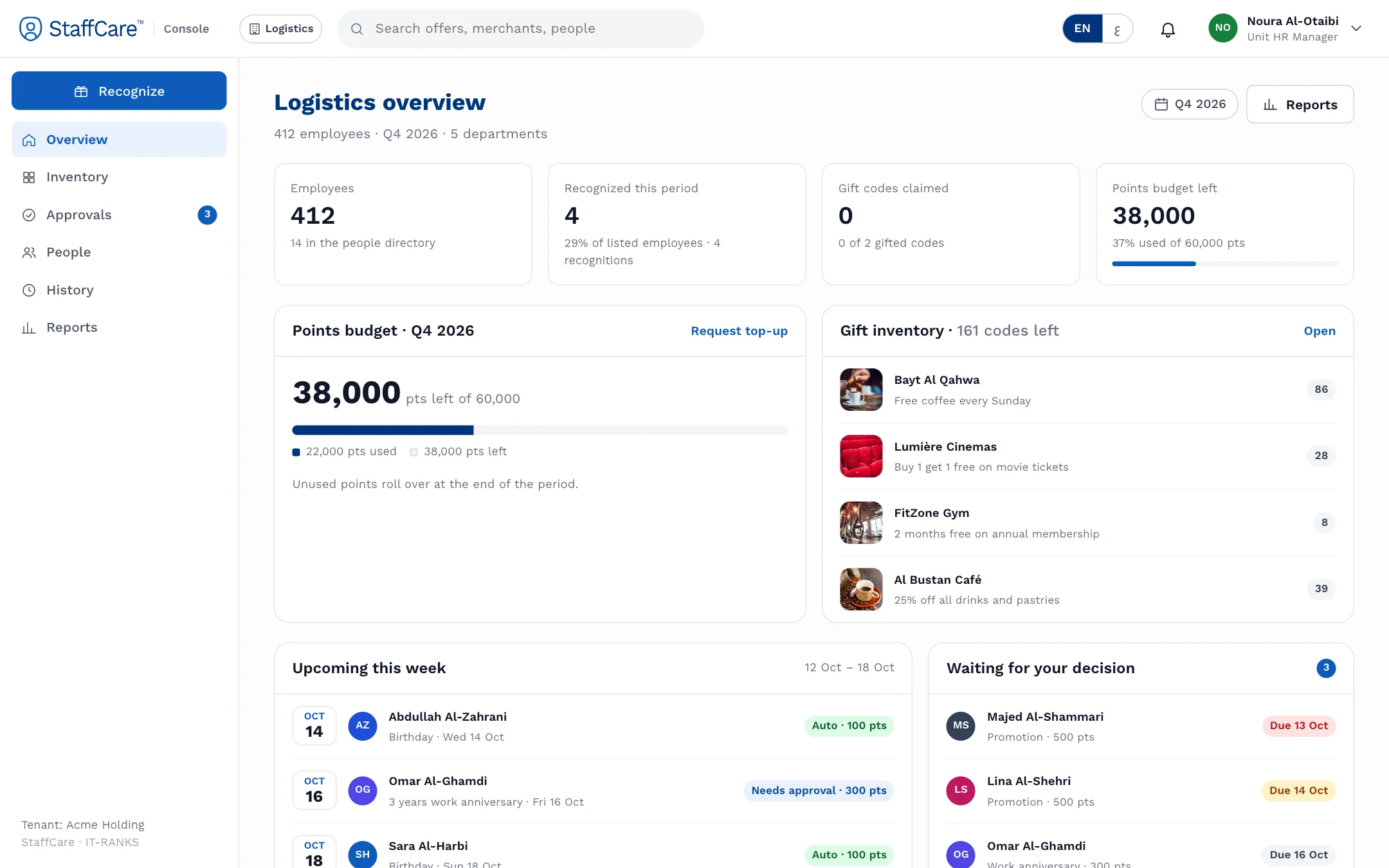
Task: Click the Tenant: Acme Holding text
Action: 83,824
